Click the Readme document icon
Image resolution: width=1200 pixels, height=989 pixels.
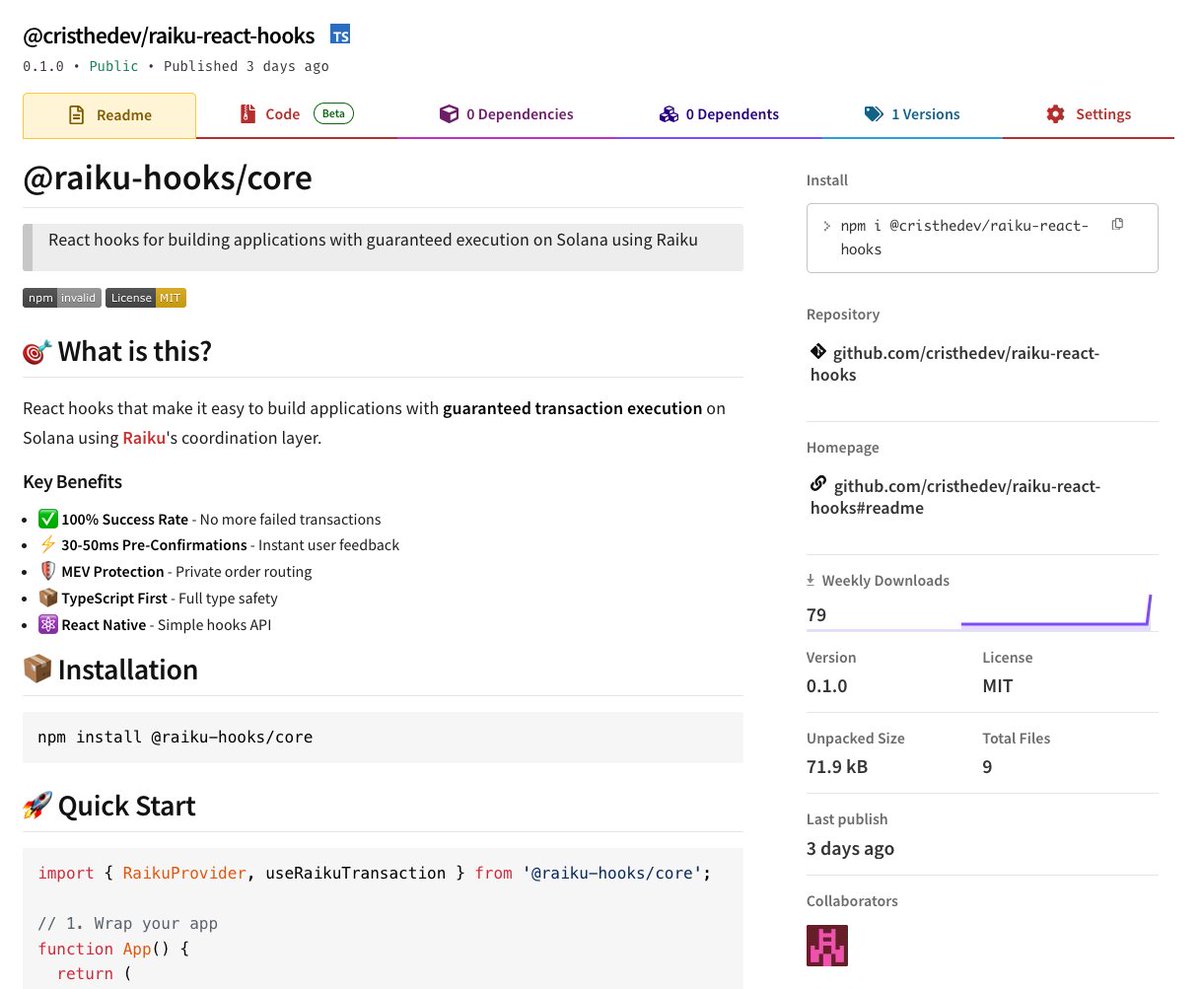[x=76, y=115]
